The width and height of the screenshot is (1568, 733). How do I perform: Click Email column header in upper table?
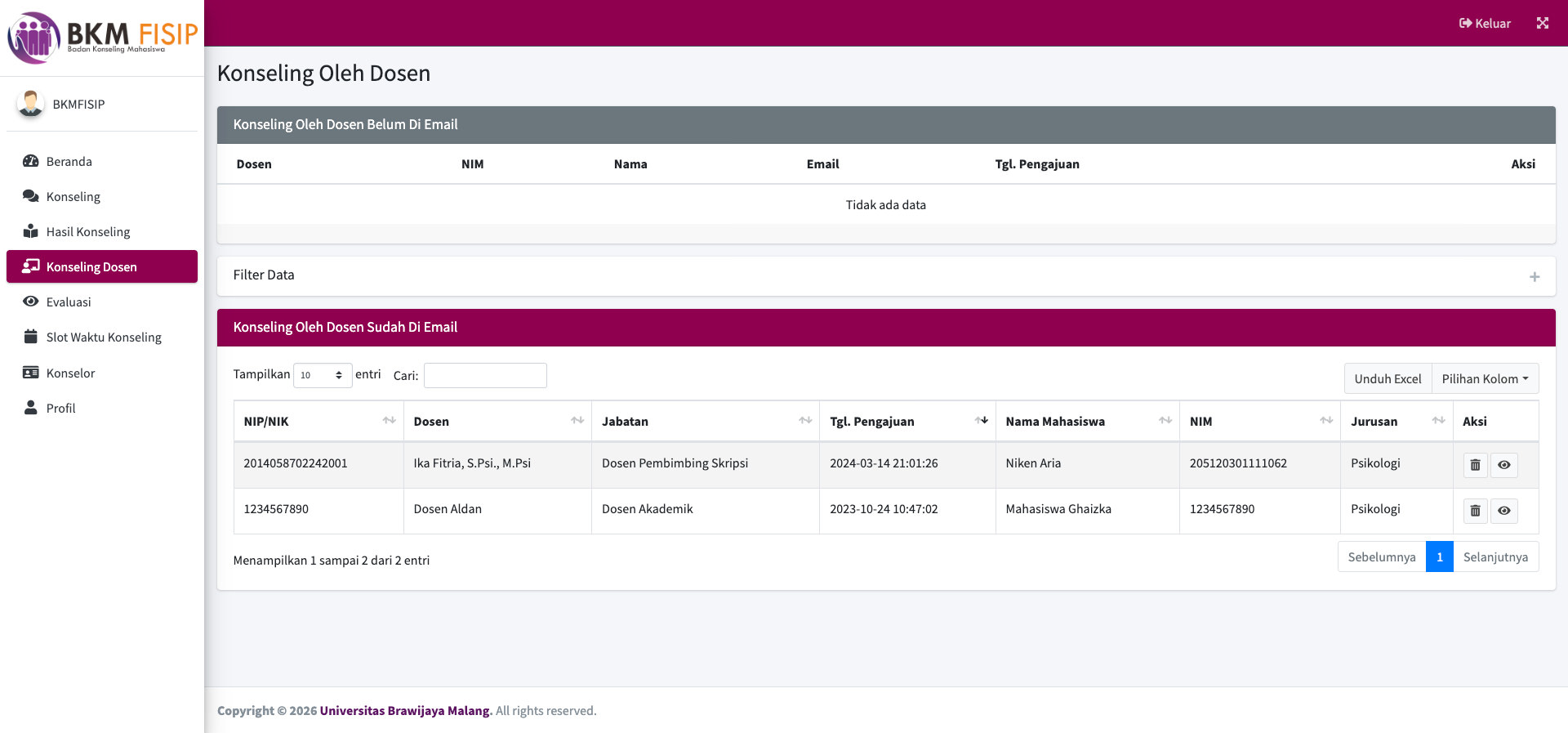click(x=822, y=163)
